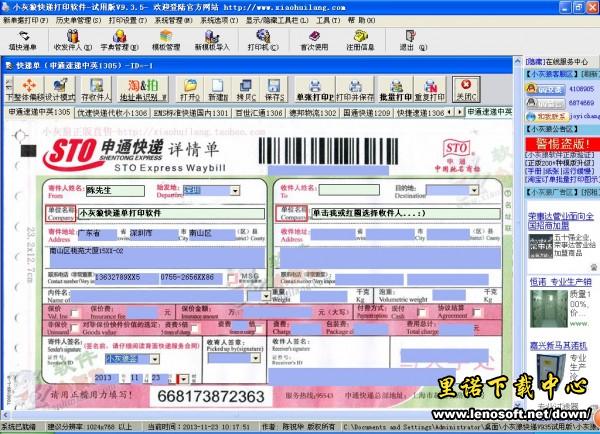The height and width of the screenshot is (434, 600).
Task: Open 嘉兴新马其诺机 ad link
Action: [558, 346]
